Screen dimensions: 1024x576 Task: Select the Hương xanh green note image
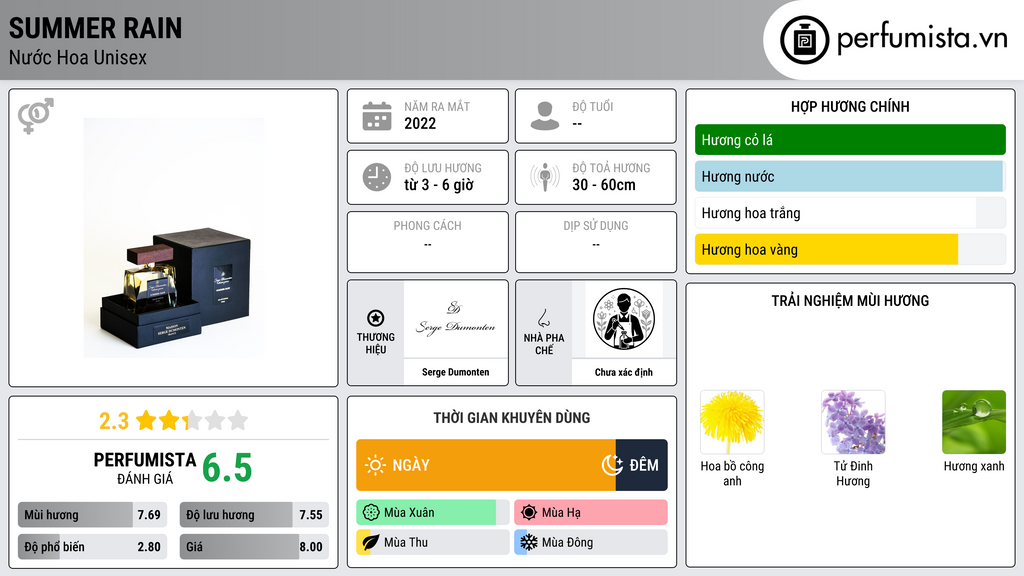click(974, 422)
